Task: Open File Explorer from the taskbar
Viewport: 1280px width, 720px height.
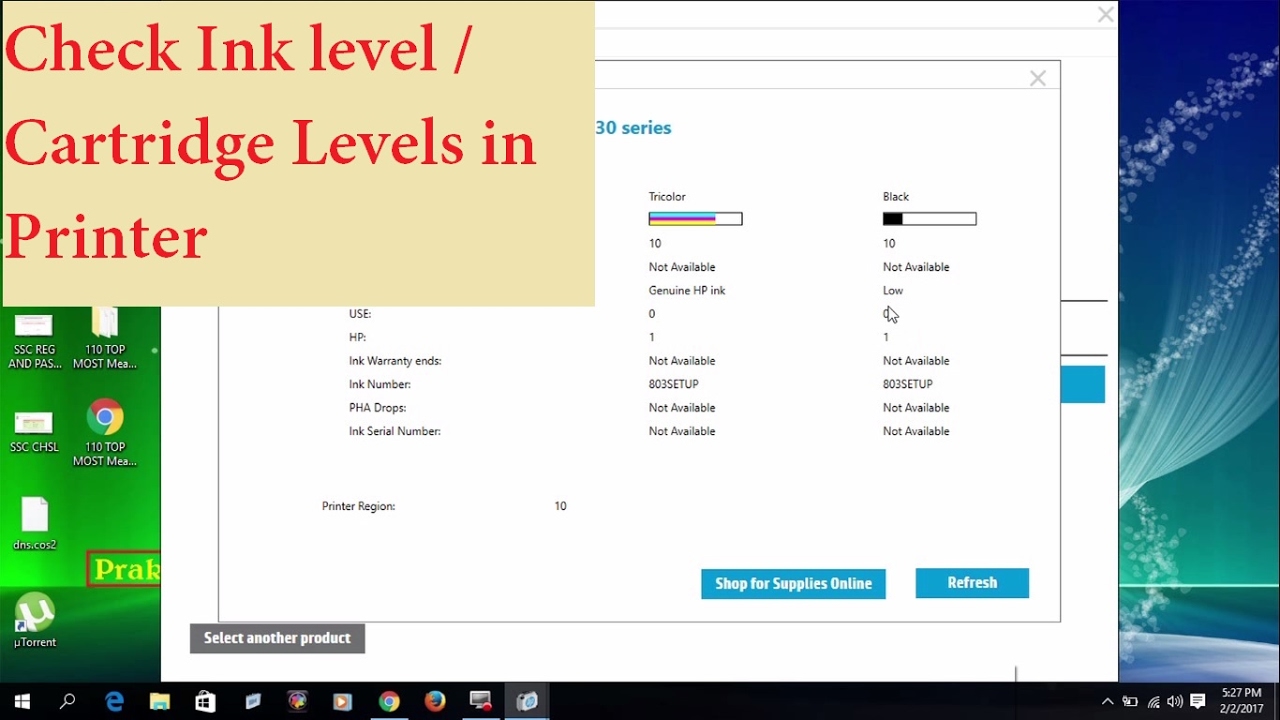Action: 160,702
